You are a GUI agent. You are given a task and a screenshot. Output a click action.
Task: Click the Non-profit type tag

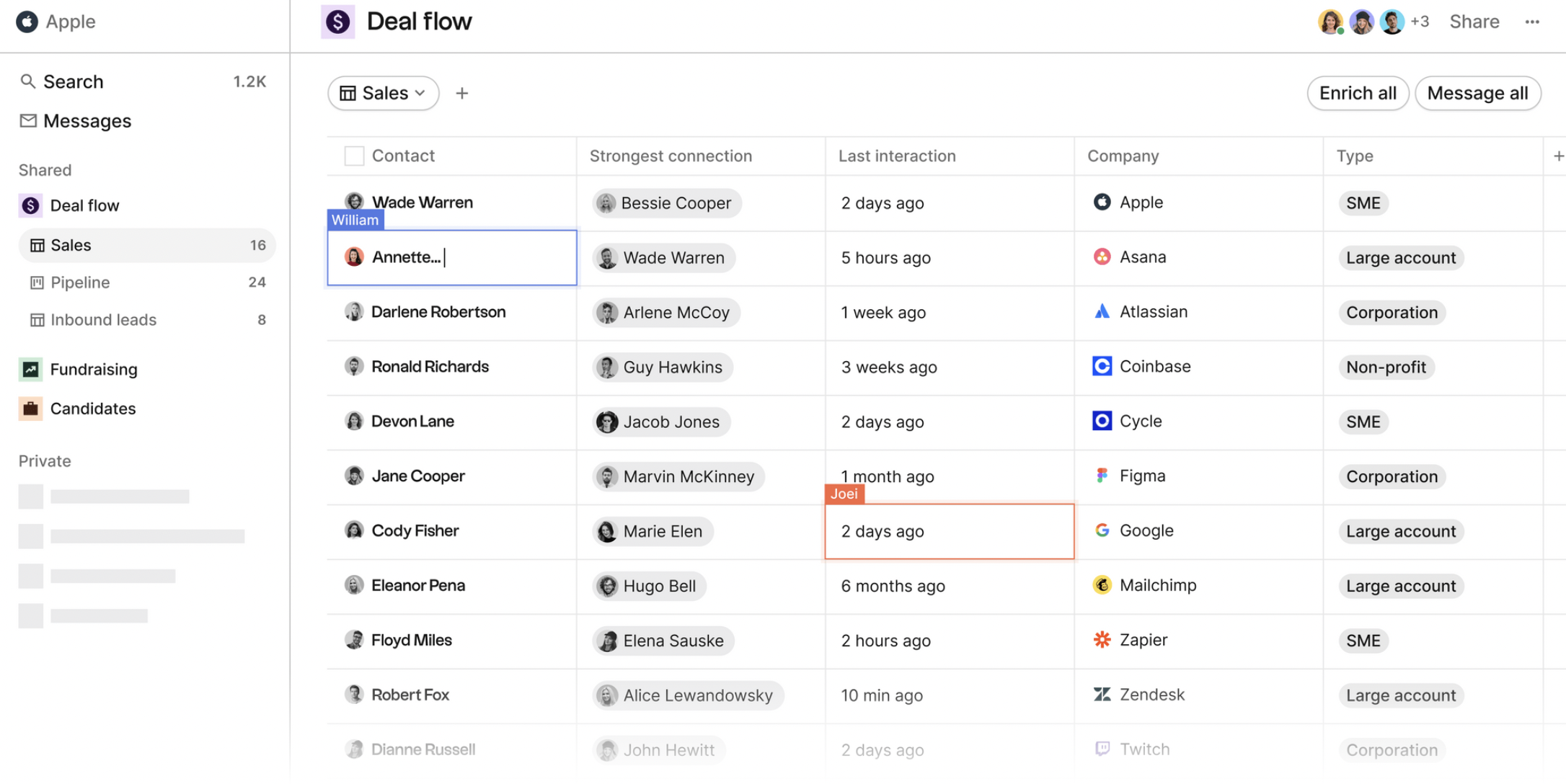pos(1385,367)
